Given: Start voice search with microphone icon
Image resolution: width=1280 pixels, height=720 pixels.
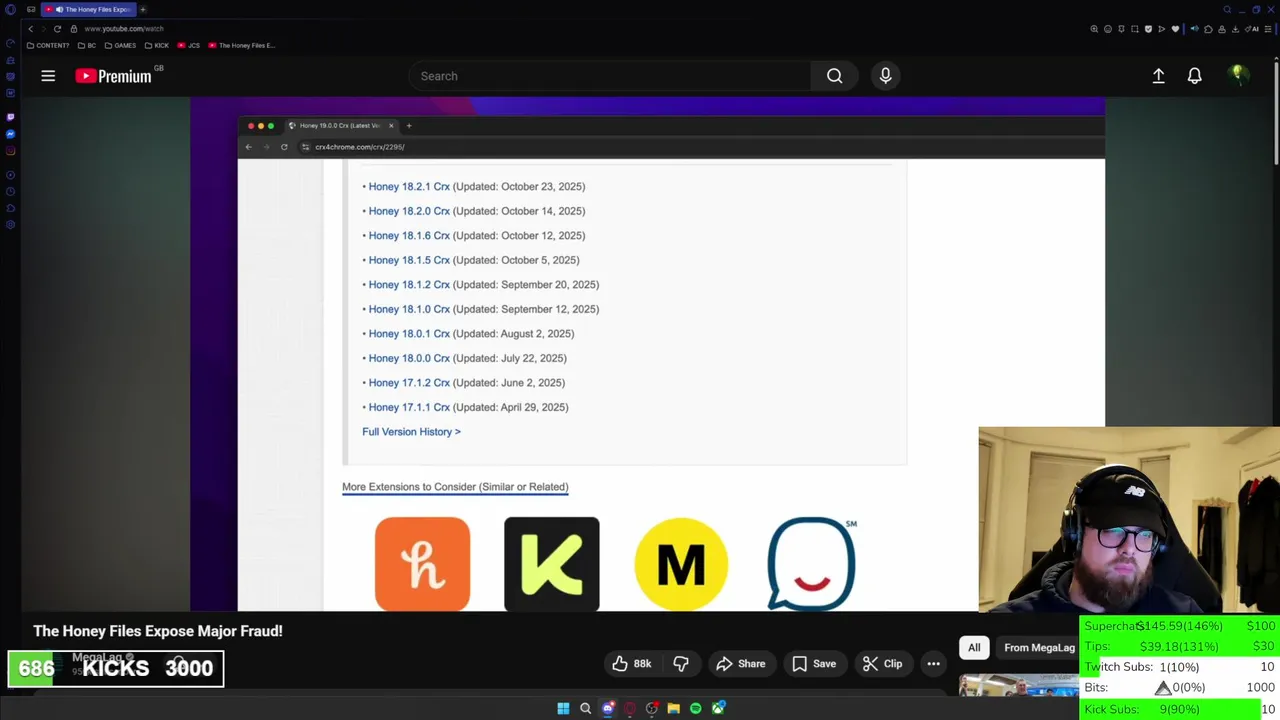Looking at the screenshot, I should [x=885, y=76].
